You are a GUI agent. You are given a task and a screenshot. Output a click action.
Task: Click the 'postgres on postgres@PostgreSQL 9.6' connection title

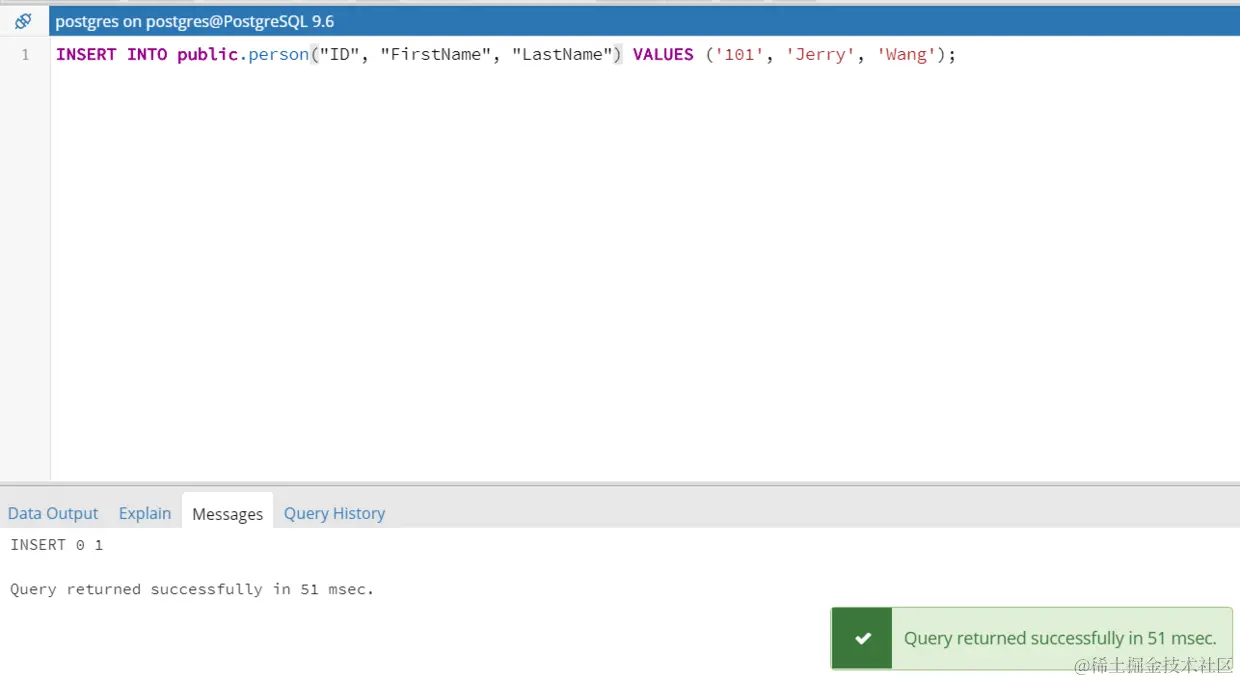(x=195, y=21)
